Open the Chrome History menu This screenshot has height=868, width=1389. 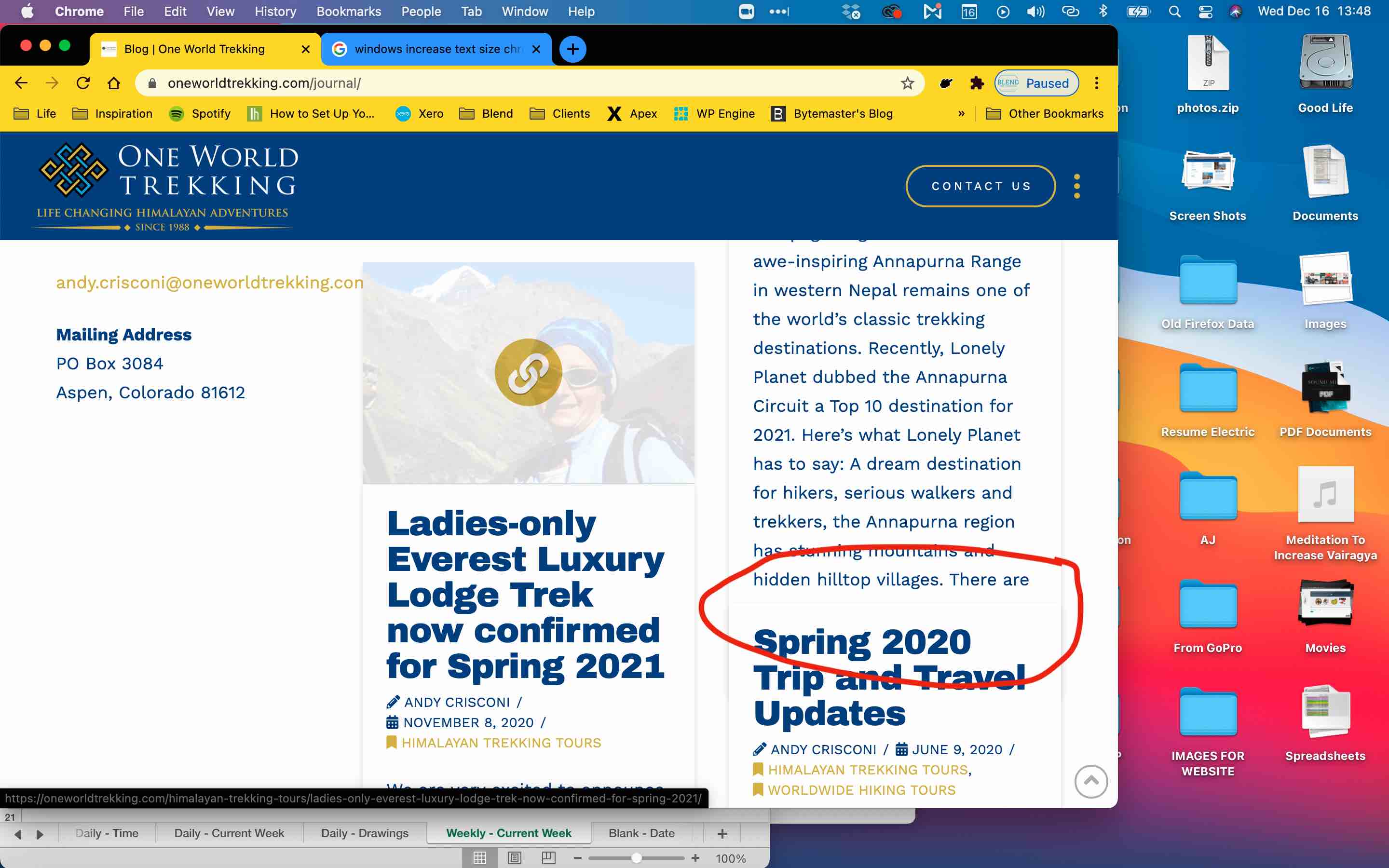pos(275,12)
